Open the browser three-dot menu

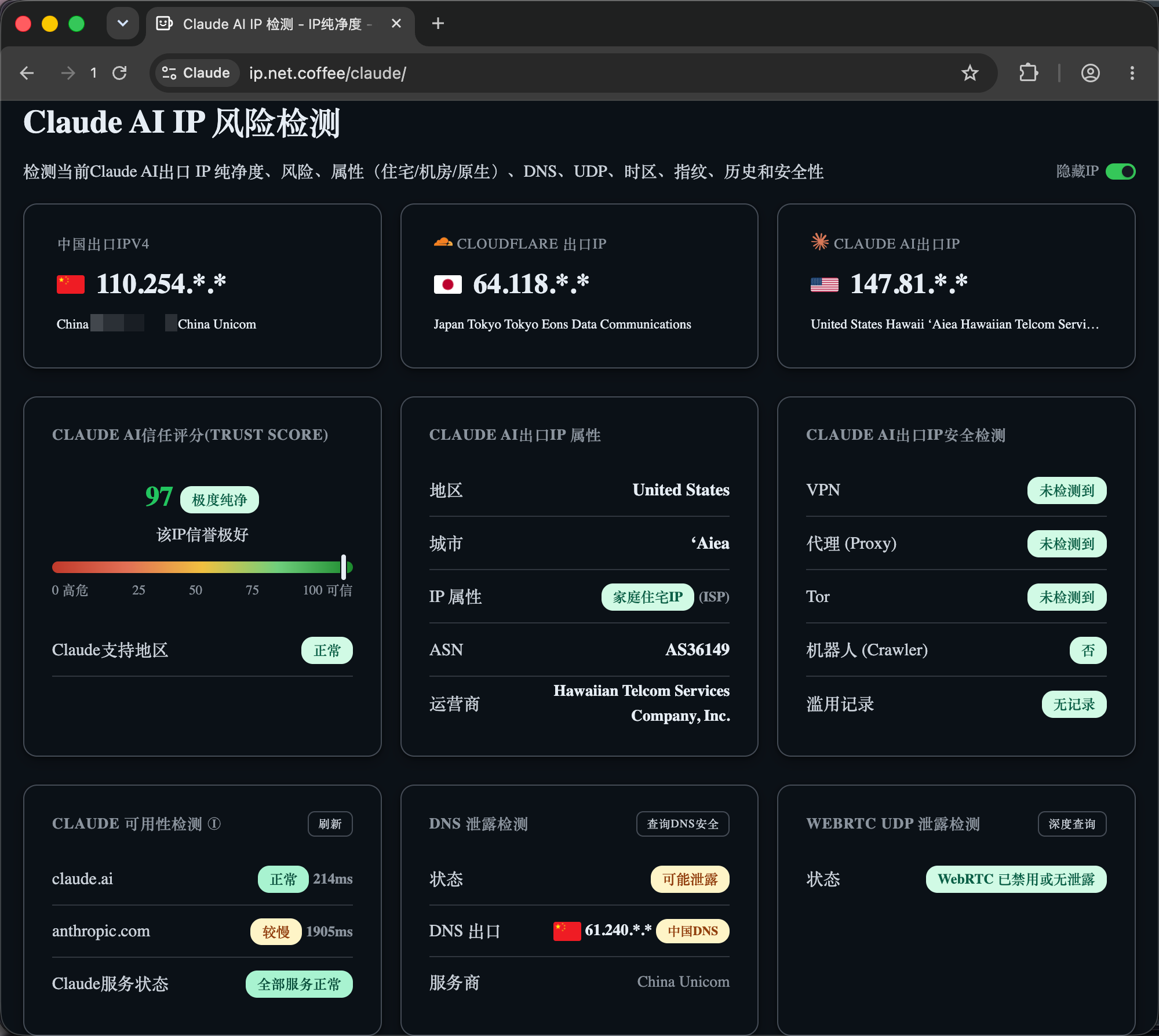pyautogui.click(x=1132, y=73)
